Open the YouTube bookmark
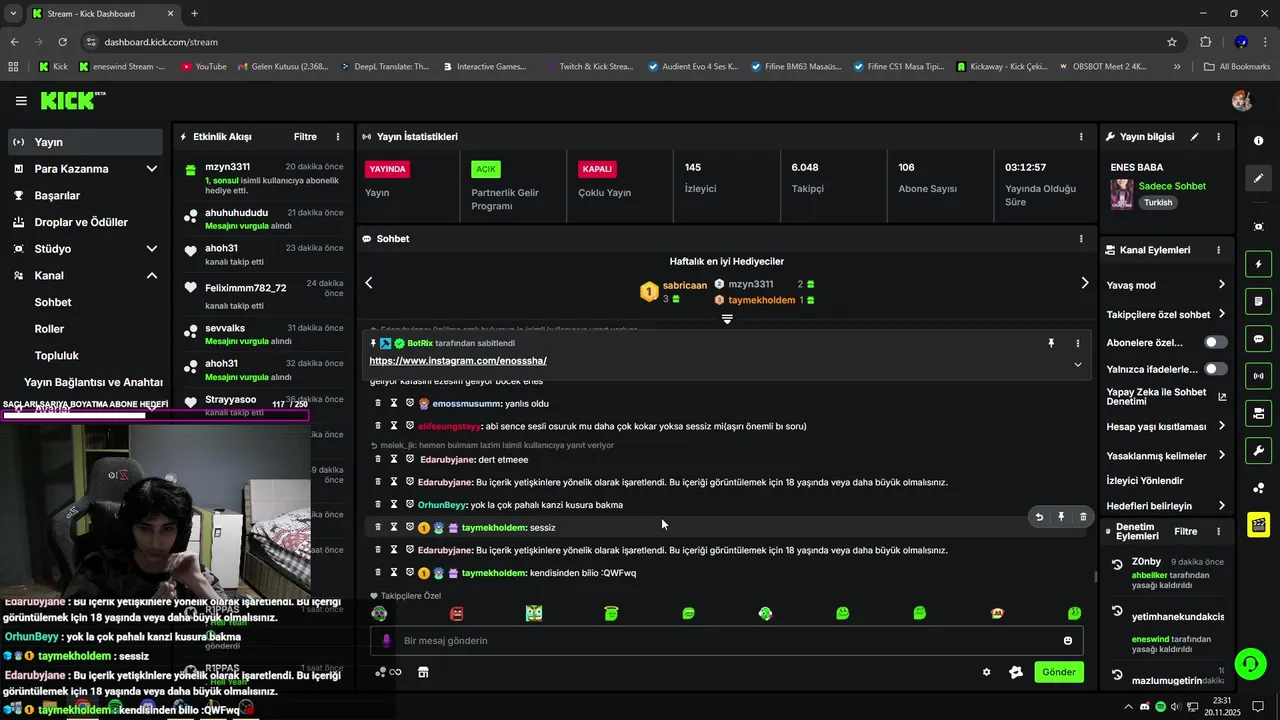1280x720 pixels. [204, 67]
